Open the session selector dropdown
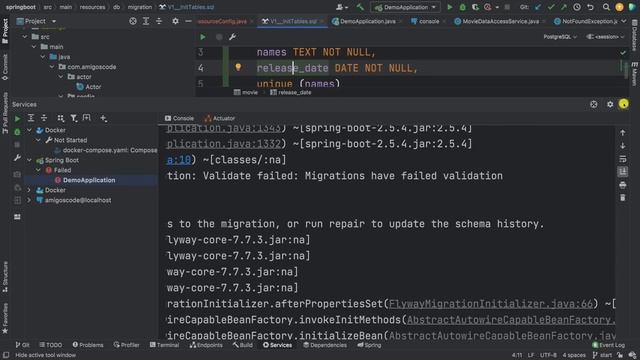Image resolution: width=640 pixels, height=360 pixels. click(x=605, y=37)
